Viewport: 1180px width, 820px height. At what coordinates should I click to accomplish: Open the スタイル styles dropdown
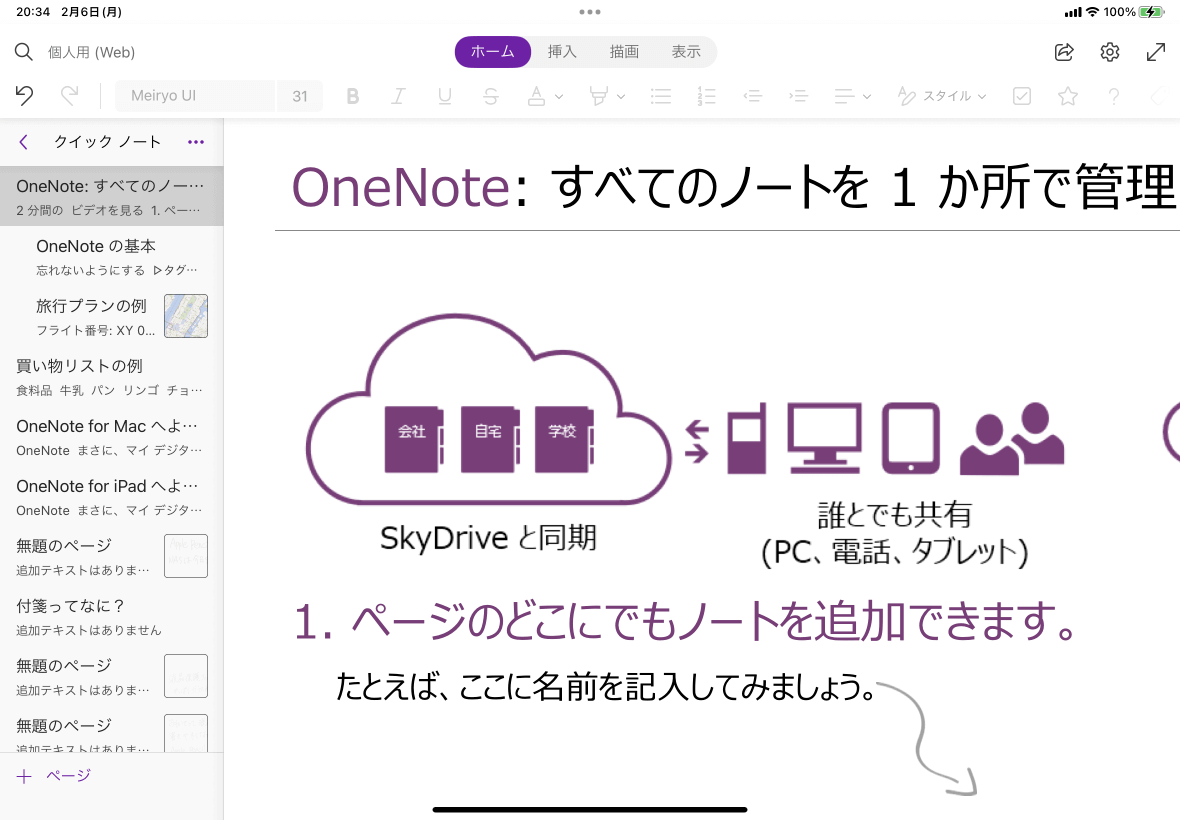point(941,96)
